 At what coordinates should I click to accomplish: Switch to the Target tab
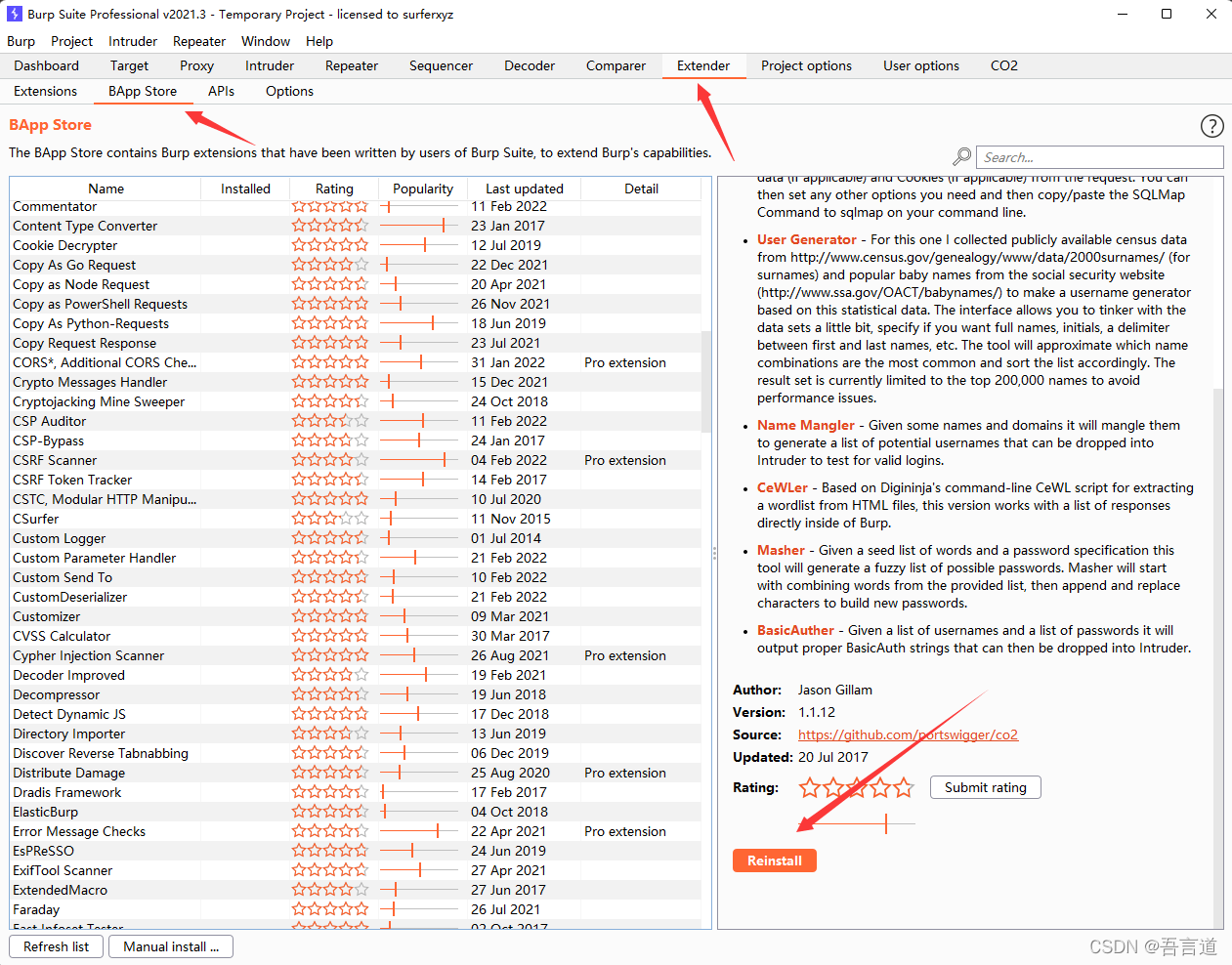pos(129,65)
